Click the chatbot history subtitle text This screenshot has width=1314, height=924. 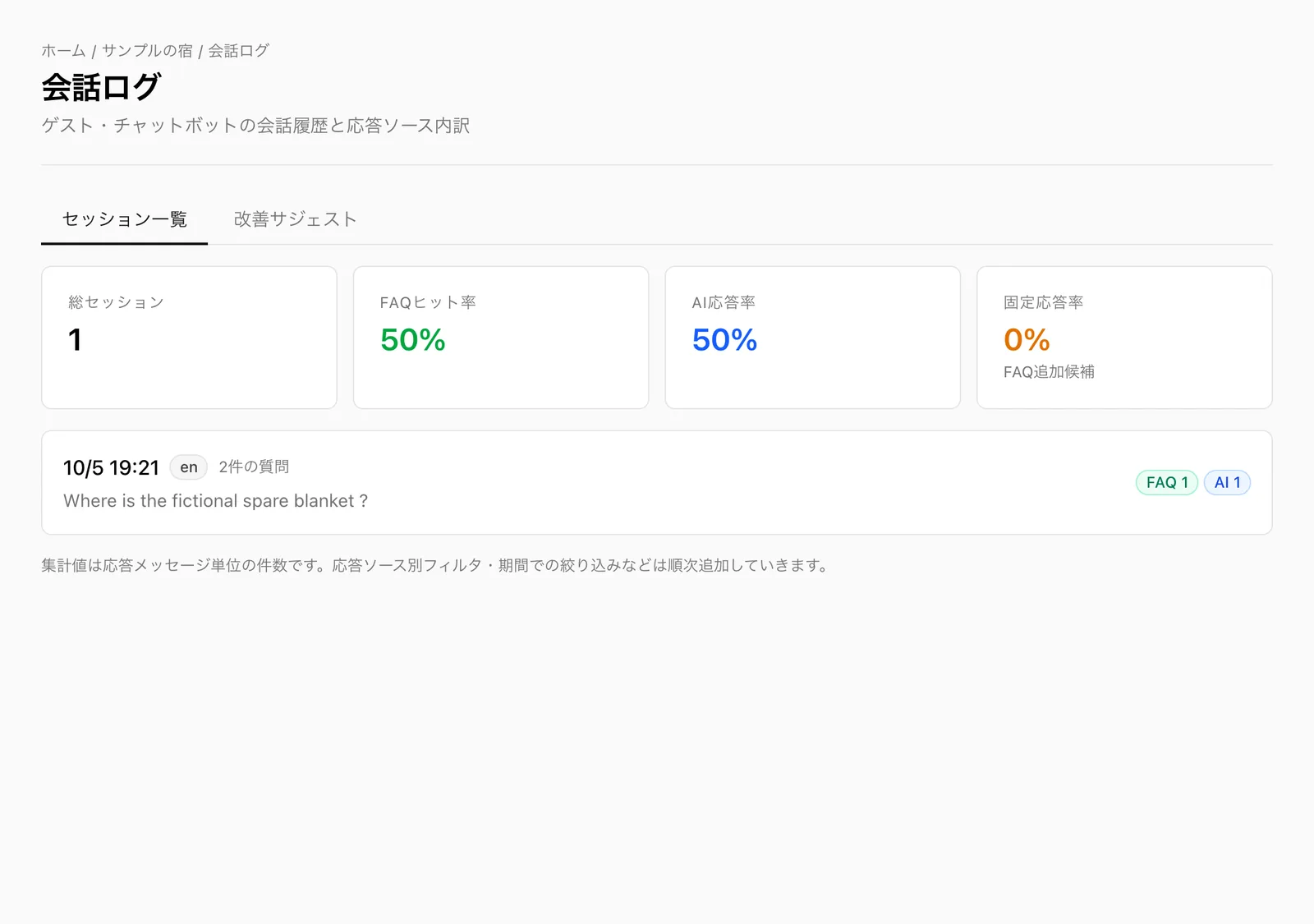click(255, 126)
